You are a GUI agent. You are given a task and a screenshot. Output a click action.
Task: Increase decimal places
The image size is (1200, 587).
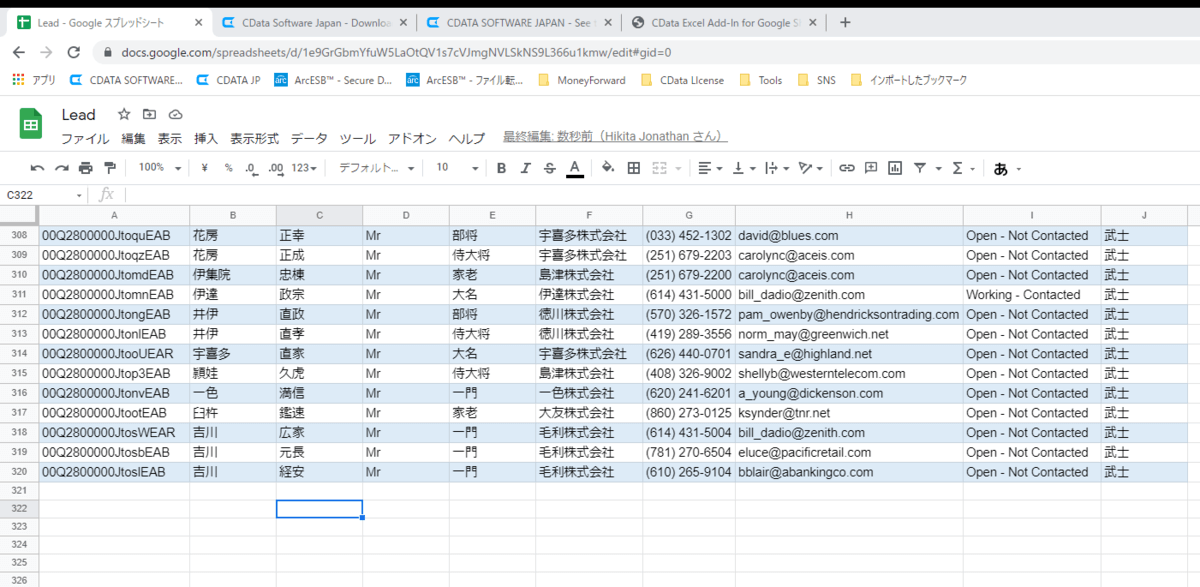click(276, 168)
